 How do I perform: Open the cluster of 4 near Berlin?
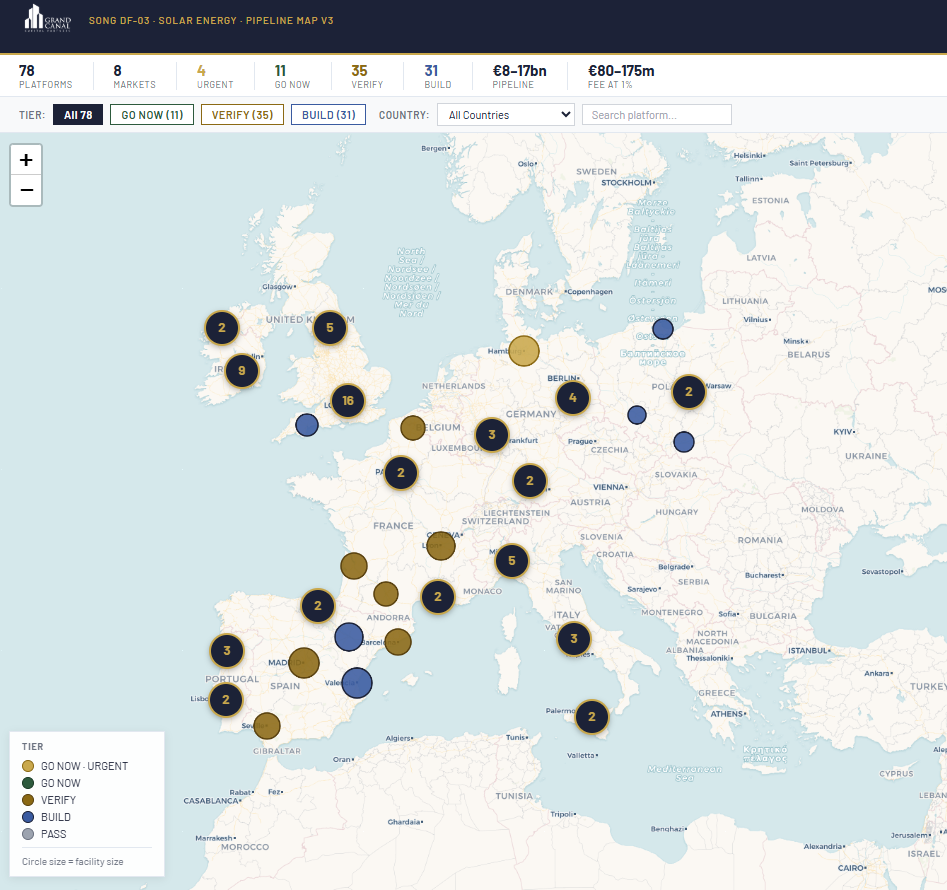pyautogui.click(x=573, y=398)
